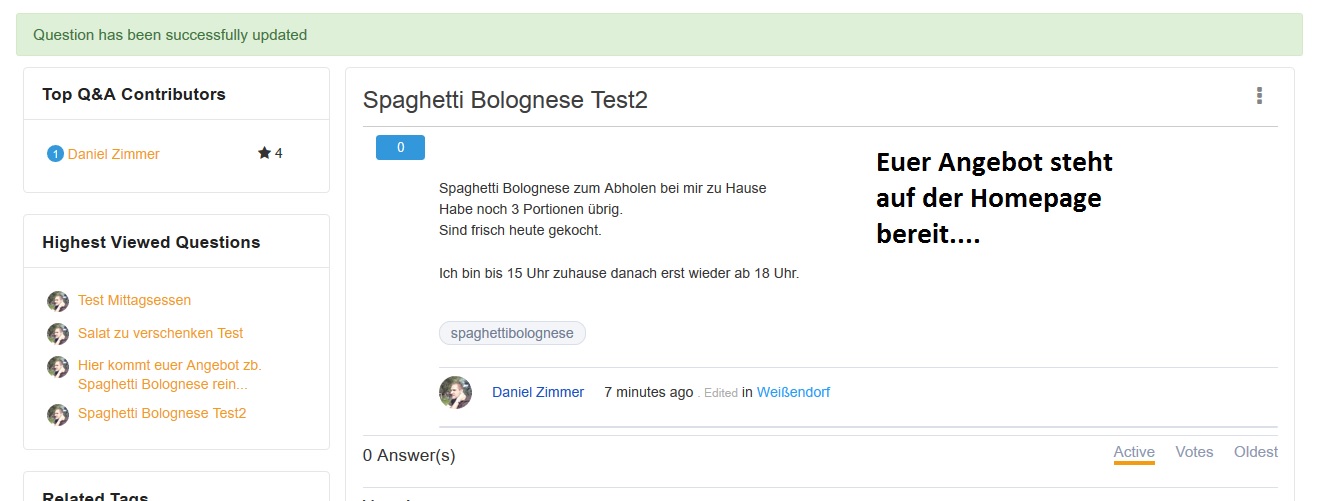Open author Daniel Zimmer's profile link
The width and height of the screenshot is (1329, 501).
pyautogui.click(x=537, y=392)
